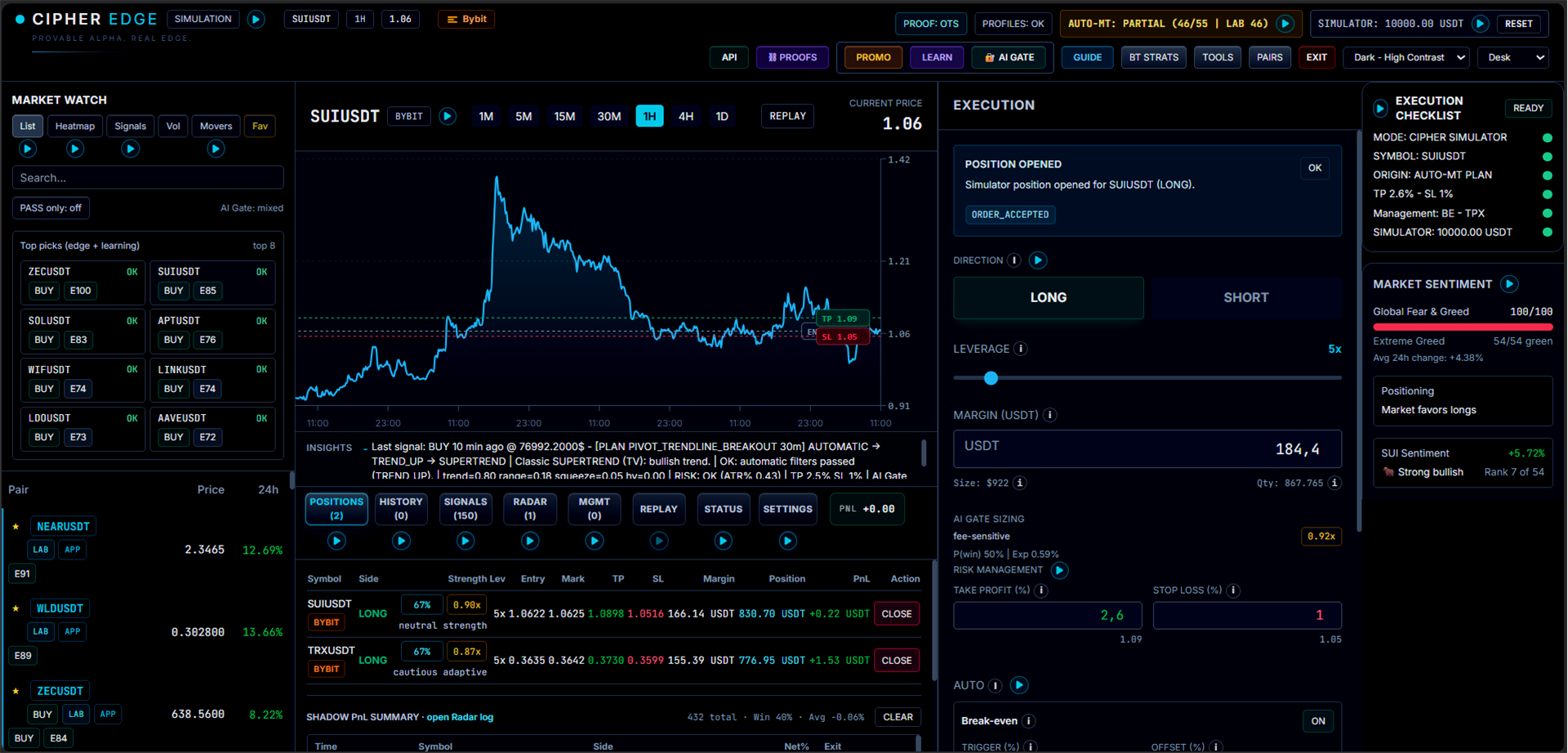Viewport: 1568px width, 753px height.
Task: Click play icon next to SIMULATOR 10000.00 USDT
Action: (x=1480, y=24)
